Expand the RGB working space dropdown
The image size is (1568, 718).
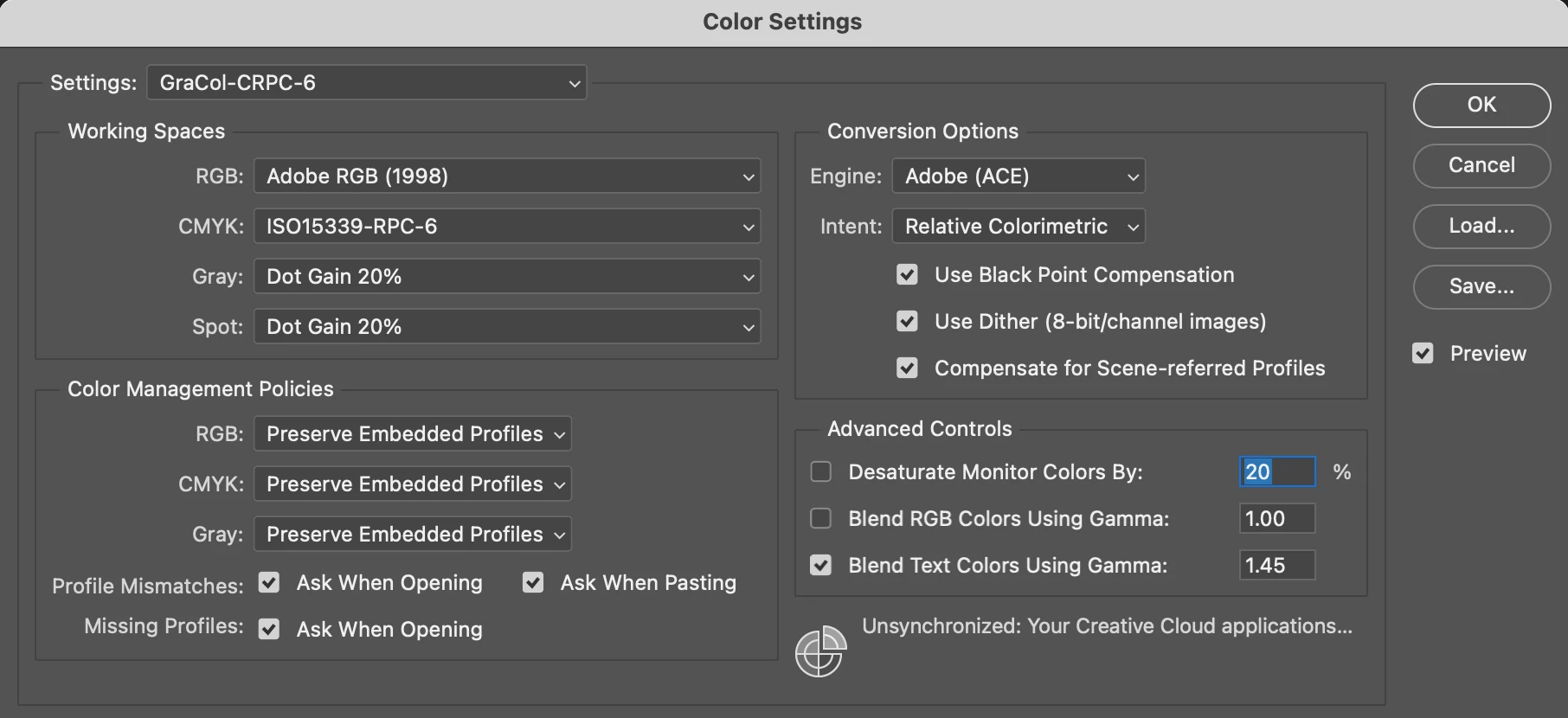tap(507, 176)
